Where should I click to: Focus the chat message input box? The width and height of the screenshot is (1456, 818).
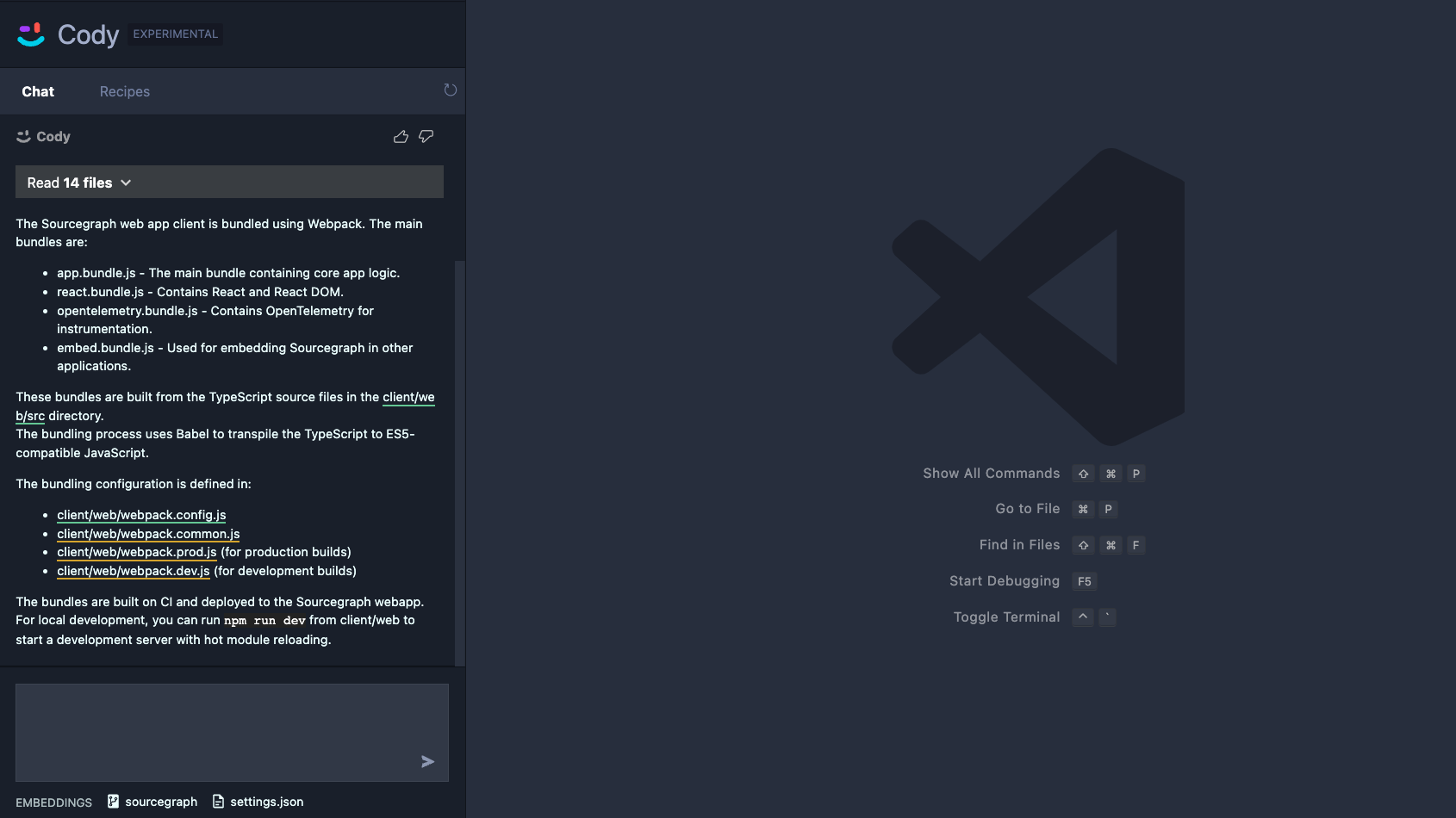232,733
